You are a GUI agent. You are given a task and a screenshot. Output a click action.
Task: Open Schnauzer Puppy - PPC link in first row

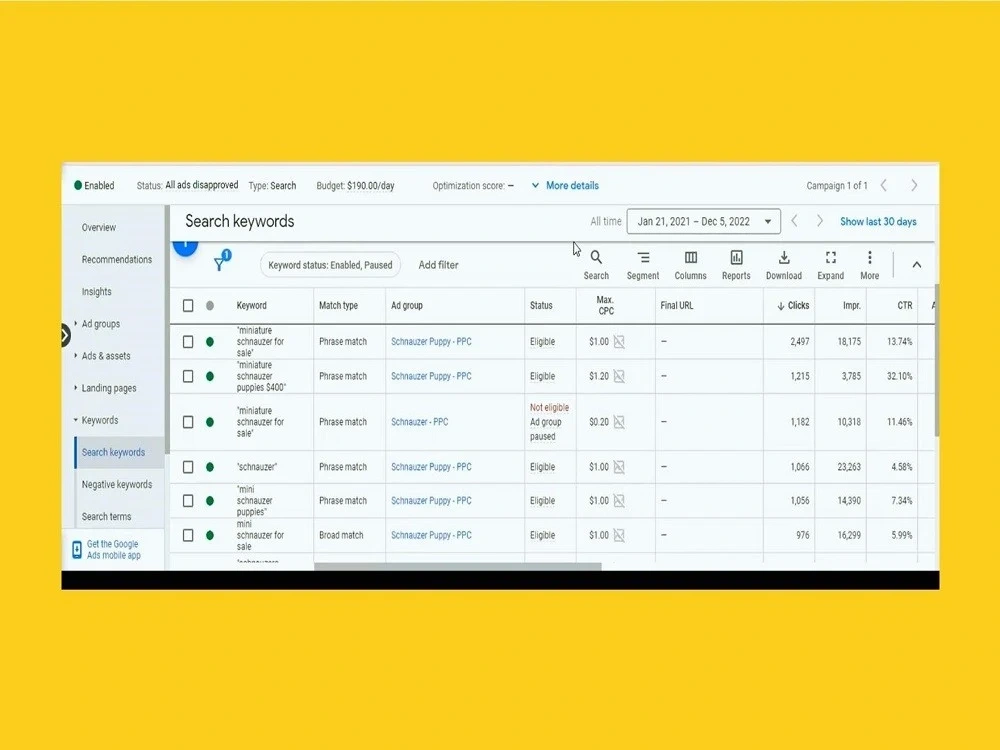[x=431, y=342]
